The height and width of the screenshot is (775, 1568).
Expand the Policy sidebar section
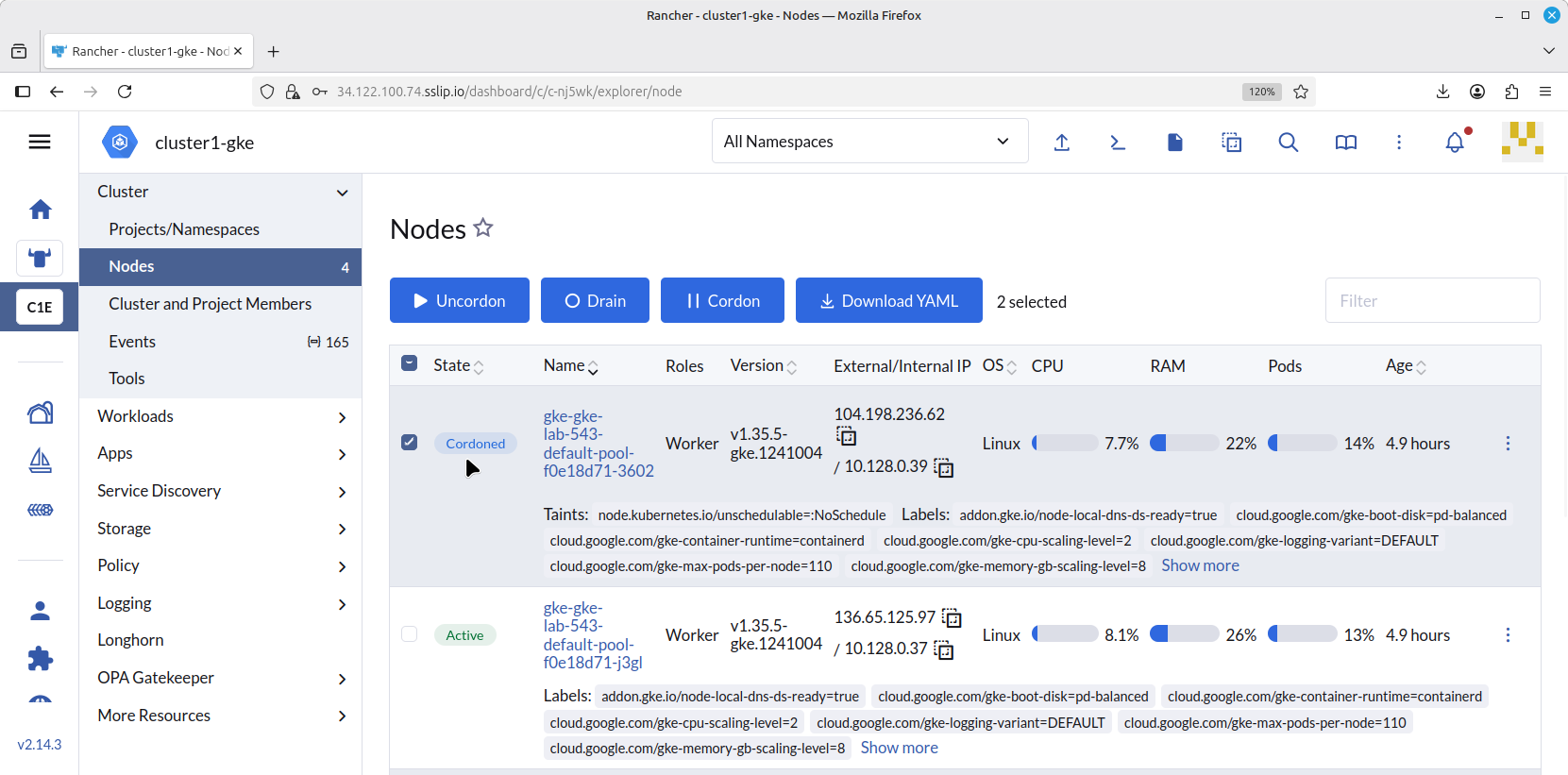click(342, 566)
